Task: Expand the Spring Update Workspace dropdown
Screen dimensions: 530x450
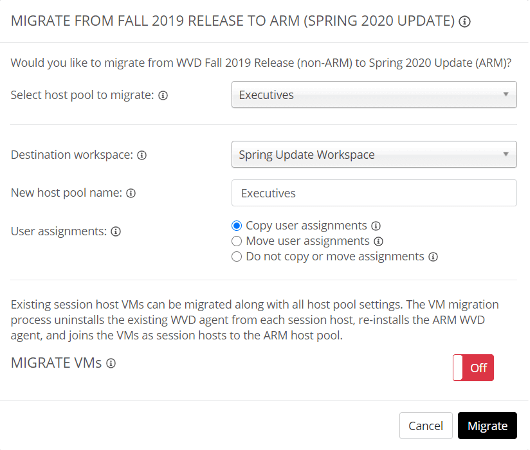Action: 374,155
